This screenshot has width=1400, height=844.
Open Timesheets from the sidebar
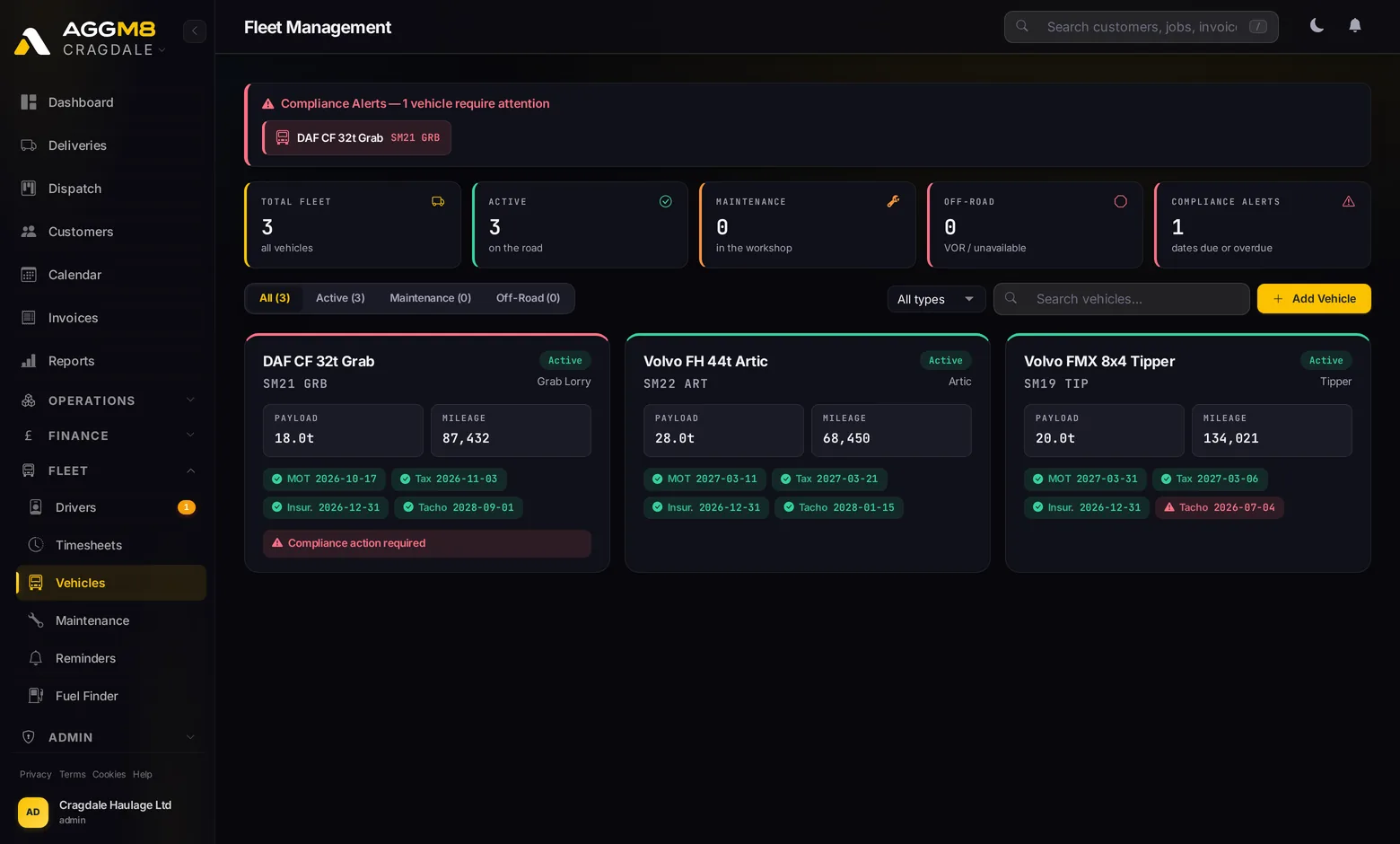point(111,545)
